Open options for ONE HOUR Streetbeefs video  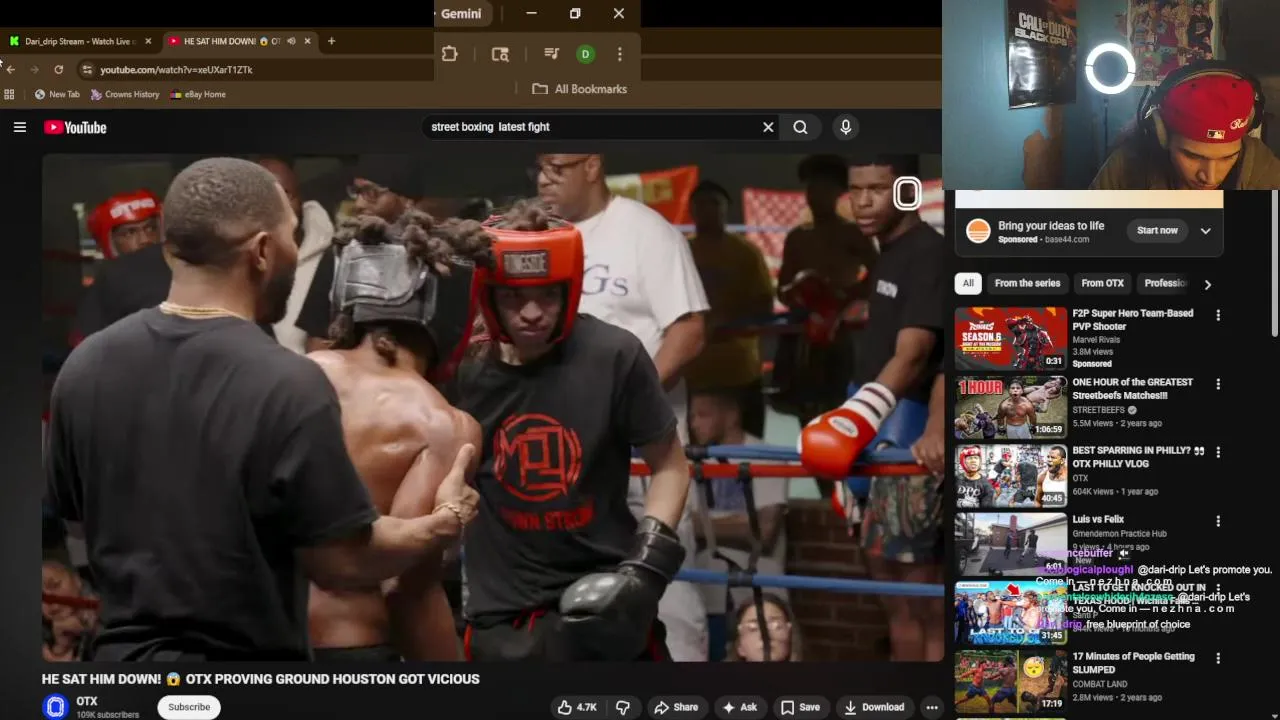click(x=1218, y=384)
